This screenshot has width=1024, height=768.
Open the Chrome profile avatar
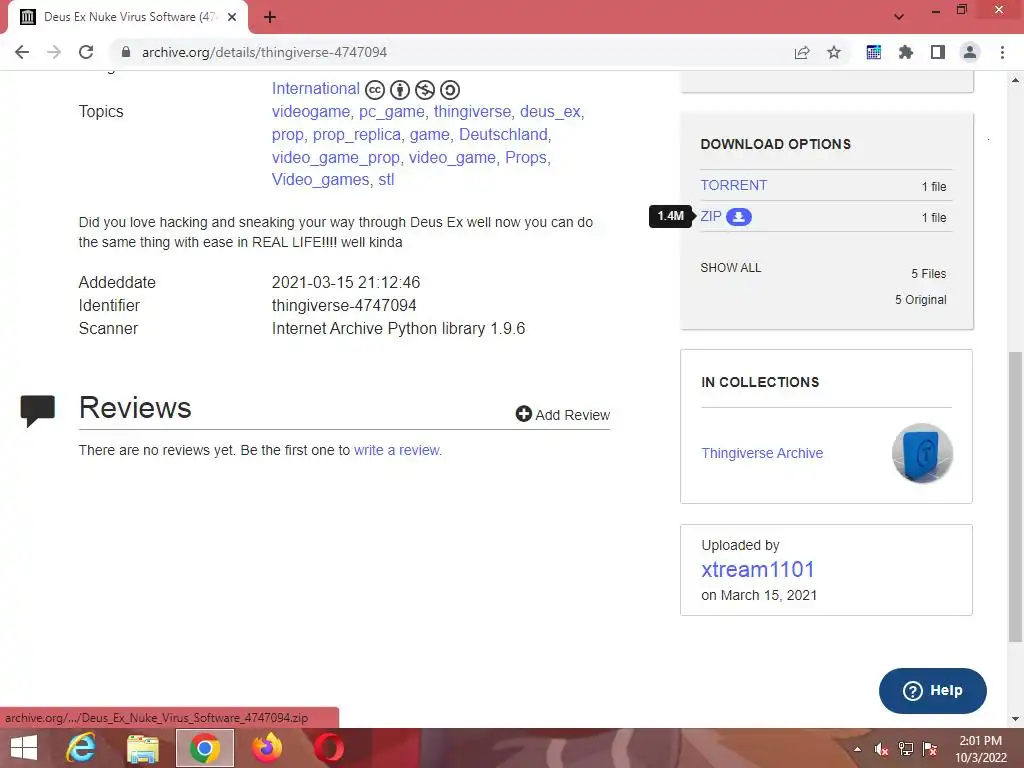coord(970,52)
